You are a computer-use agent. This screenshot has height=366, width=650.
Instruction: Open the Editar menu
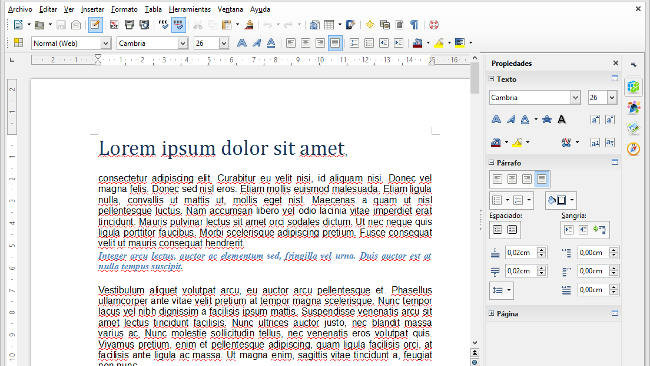click(48, 9)
